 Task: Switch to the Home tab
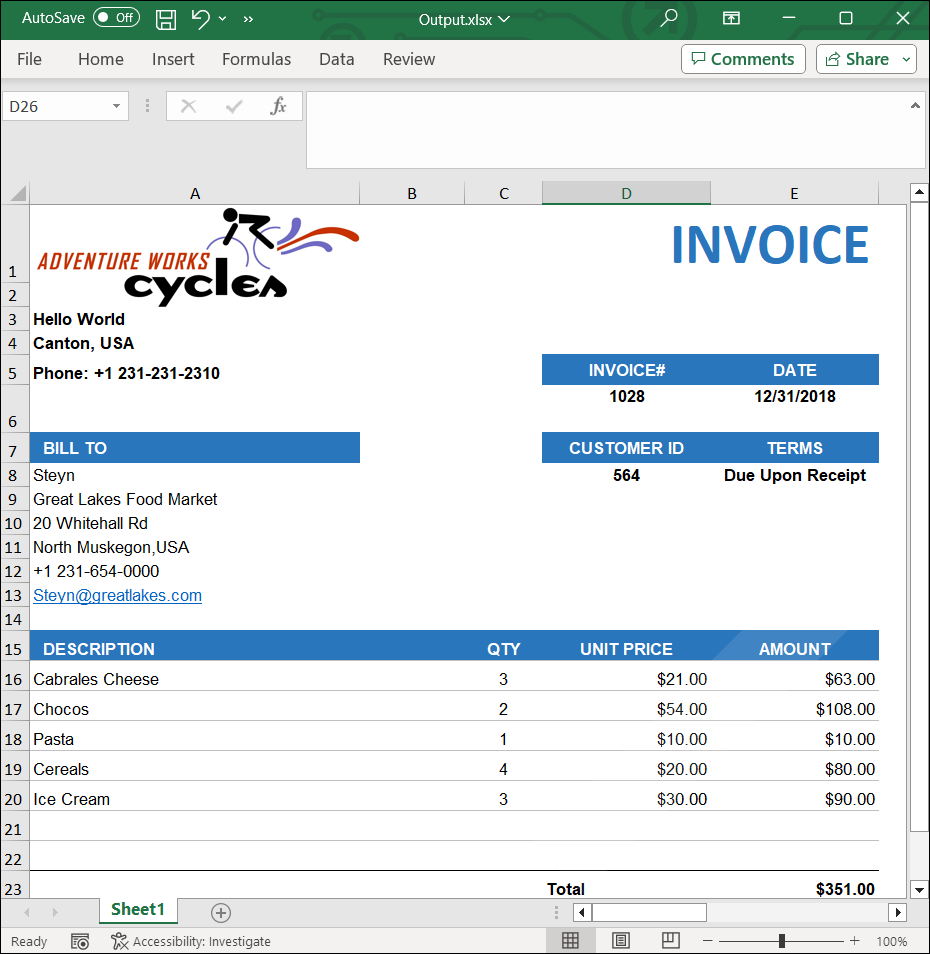coord(100,59)
